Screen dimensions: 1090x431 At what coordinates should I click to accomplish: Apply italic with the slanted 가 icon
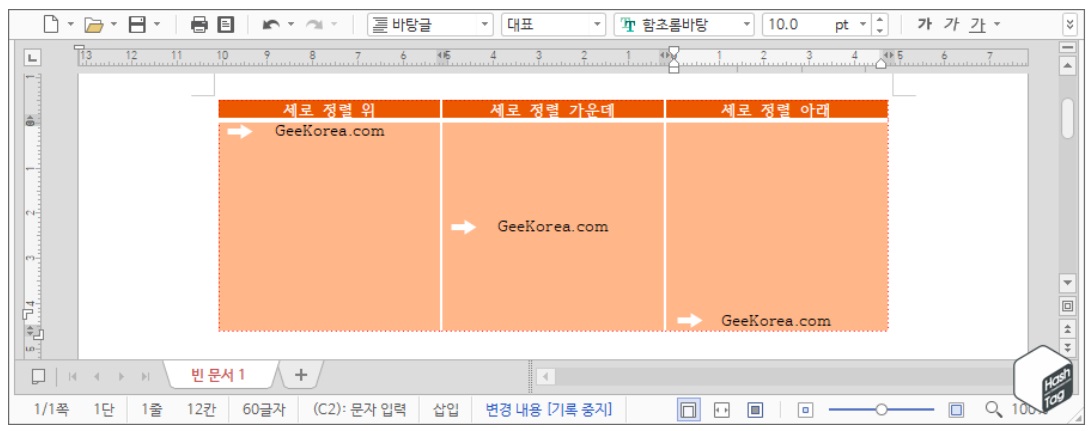[x=951, y=24]
